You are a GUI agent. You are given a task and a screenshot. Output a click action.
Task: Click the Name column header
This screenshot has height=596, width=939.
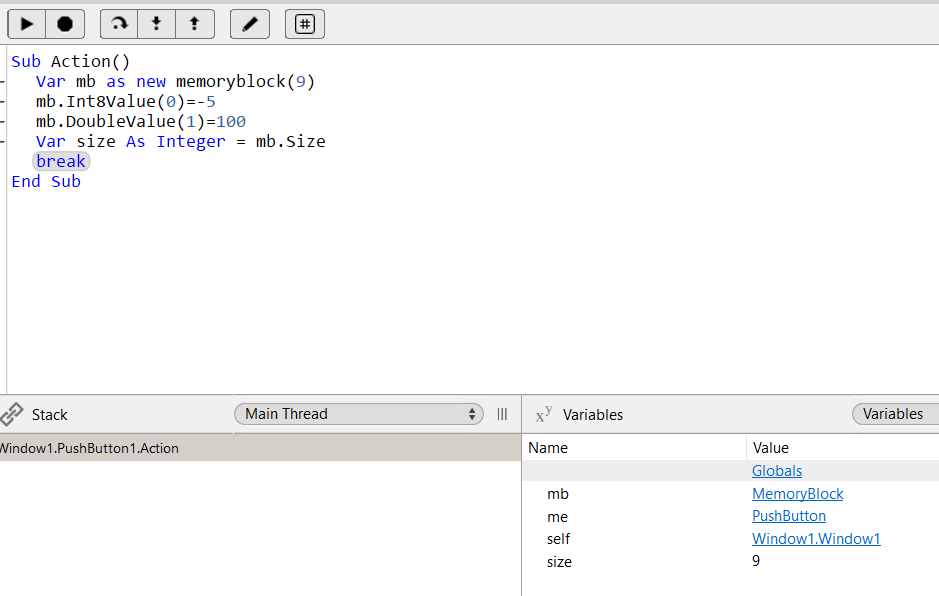coord(548,448)
